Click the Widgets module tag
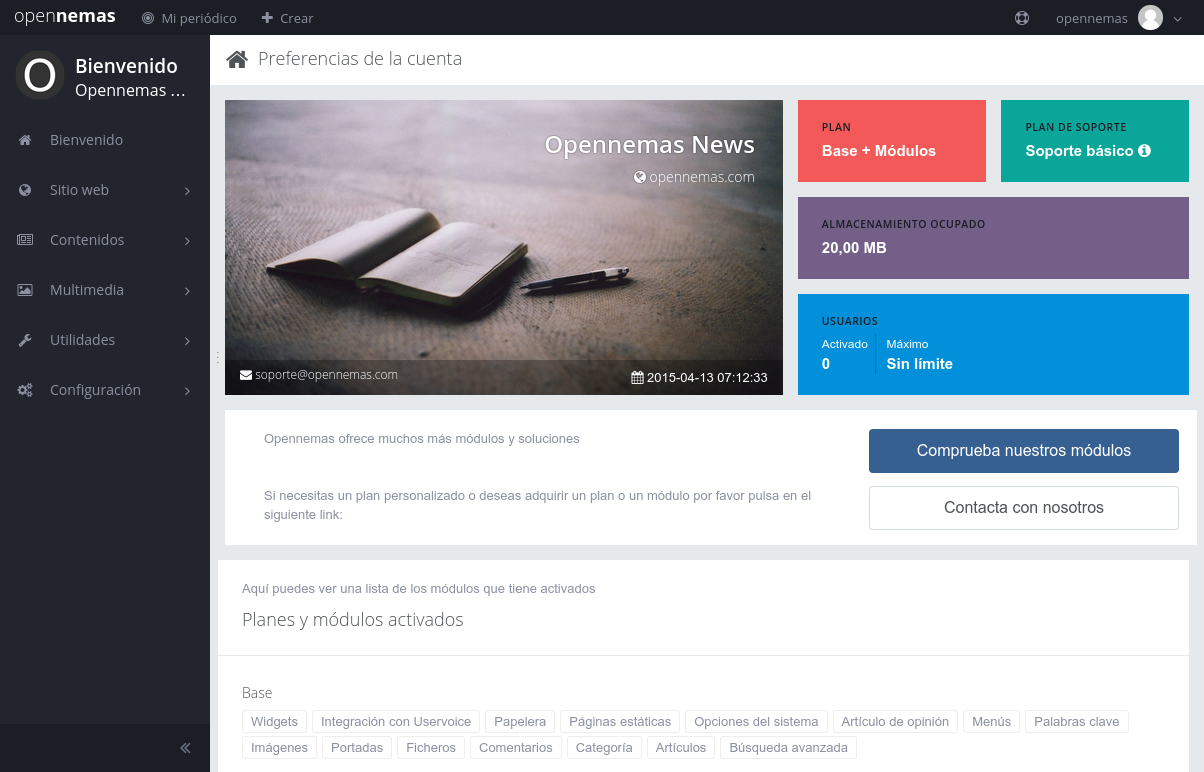Screen dimensions: 1204x772 coord(274,721)
